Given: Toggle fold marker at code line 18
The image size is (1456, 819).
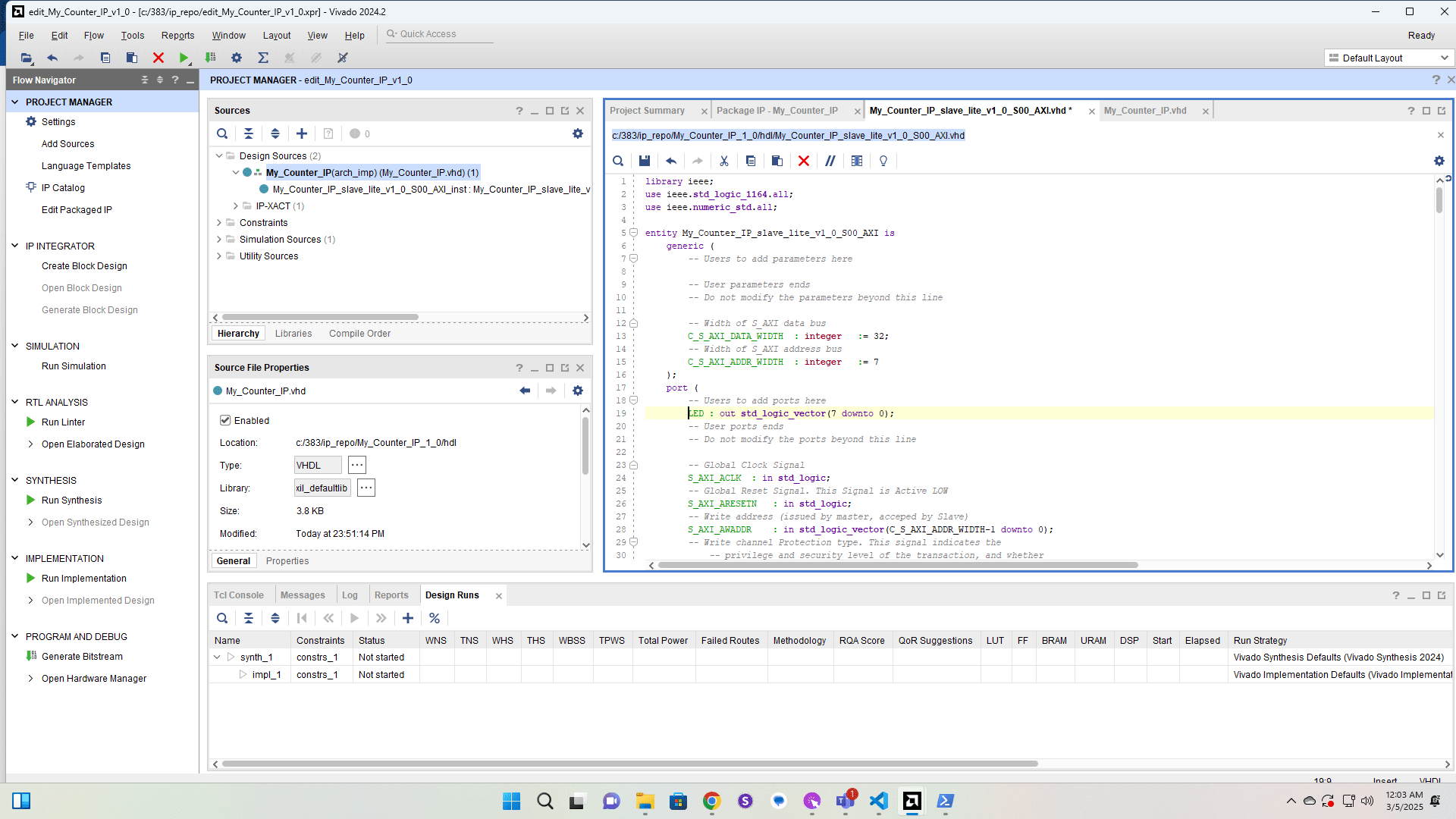Looking at the screenshot, I should (x=634, y=400).
